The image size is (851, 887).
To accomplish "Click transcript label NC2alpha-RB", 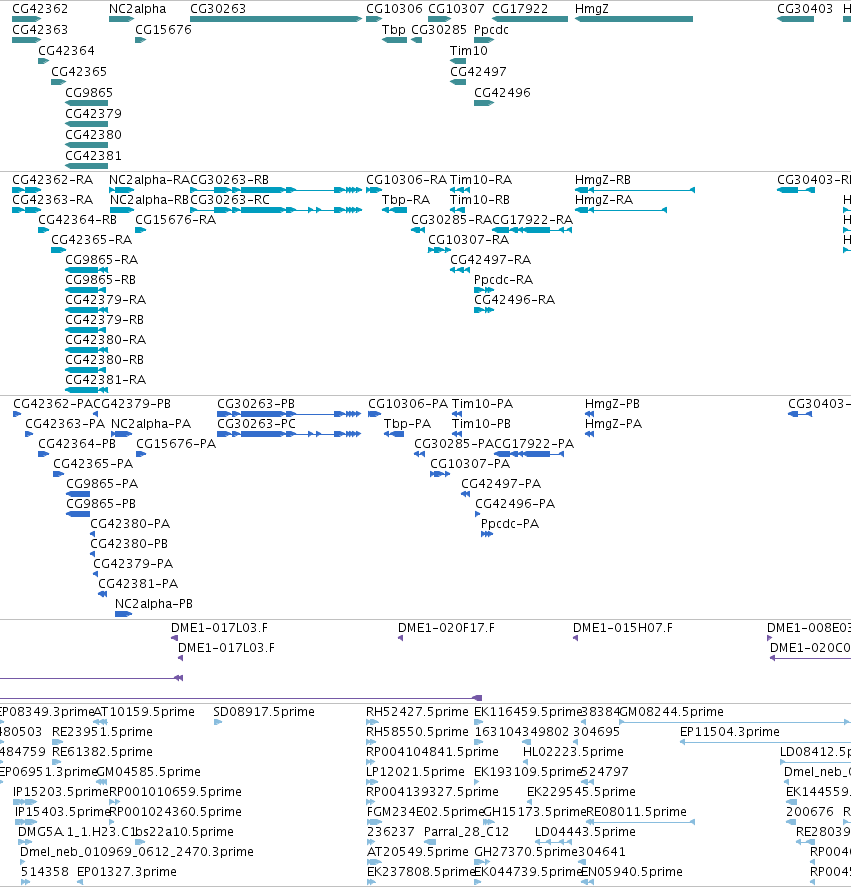I will coord(149,200).
